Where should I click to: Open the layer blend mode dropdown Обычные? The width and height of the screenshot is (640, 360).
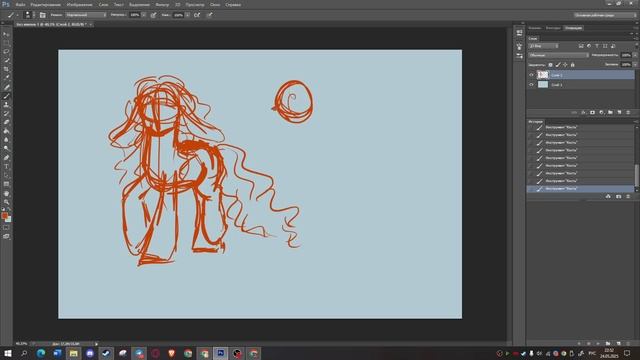[558, 55]
